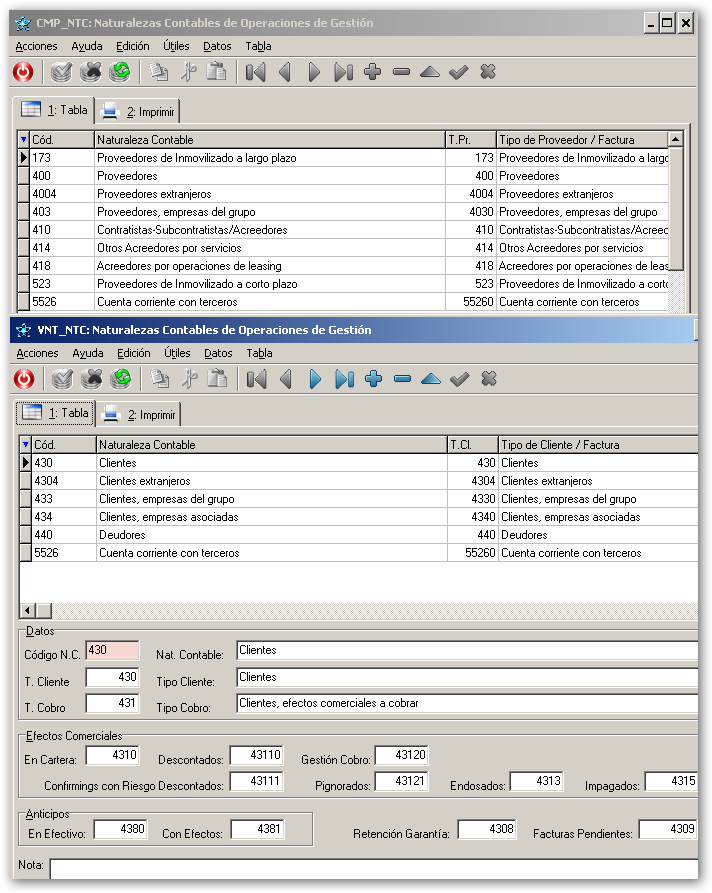The width and height of the screenshot is (712, 893).
Task: Go to next record in CMP_NTC toolbar
Action: [314, 72]
